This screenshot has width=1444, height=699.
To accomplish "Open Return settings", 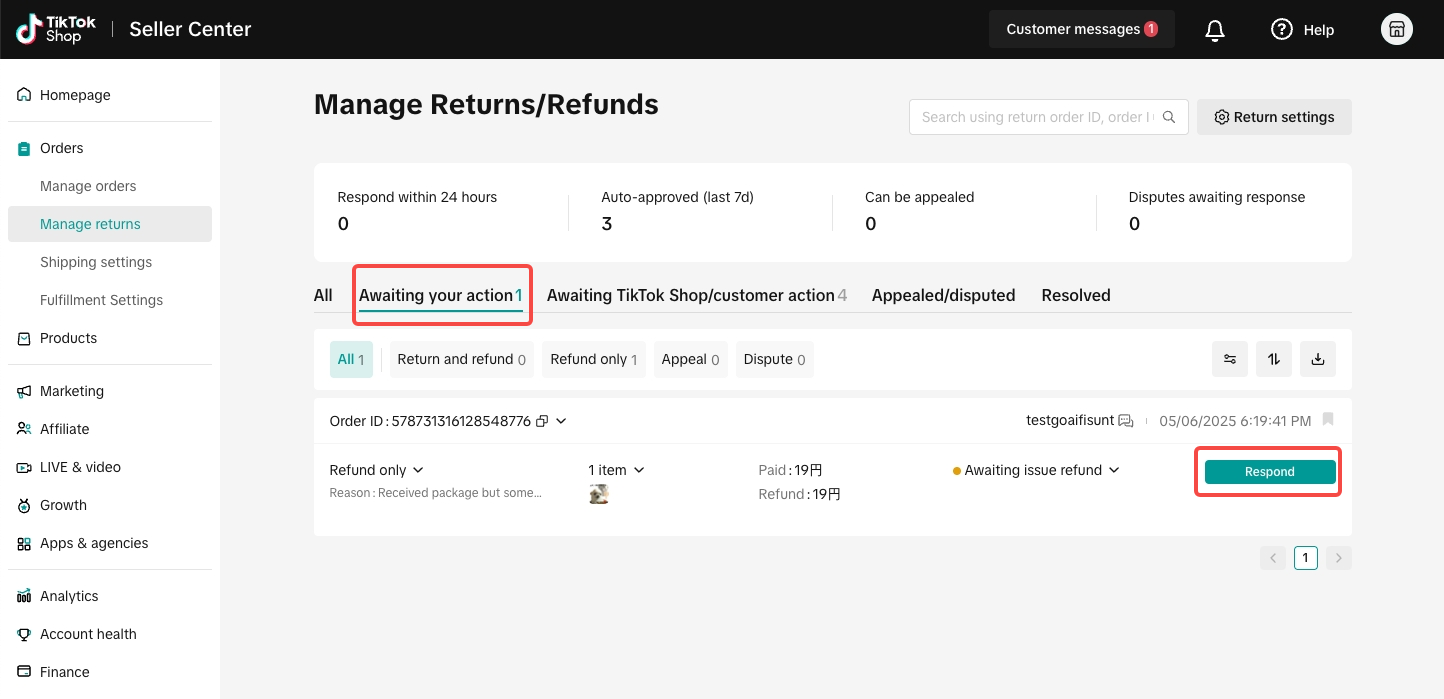I will (x=1274, y=117).
